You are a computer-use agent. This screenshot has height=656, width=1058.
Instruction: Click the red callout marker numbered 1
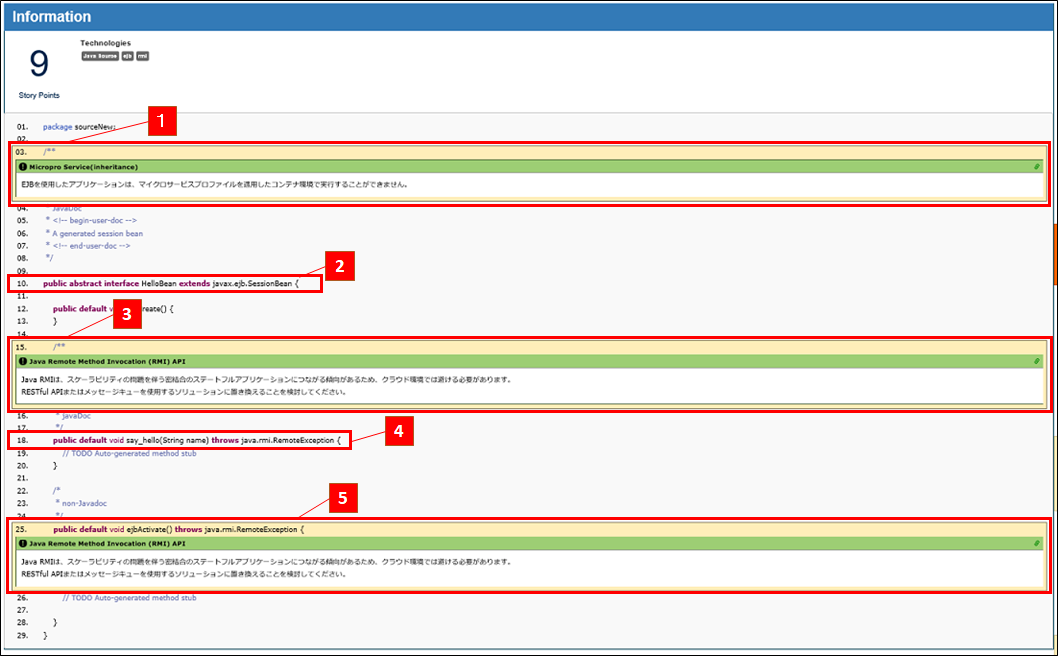point(162,122)
